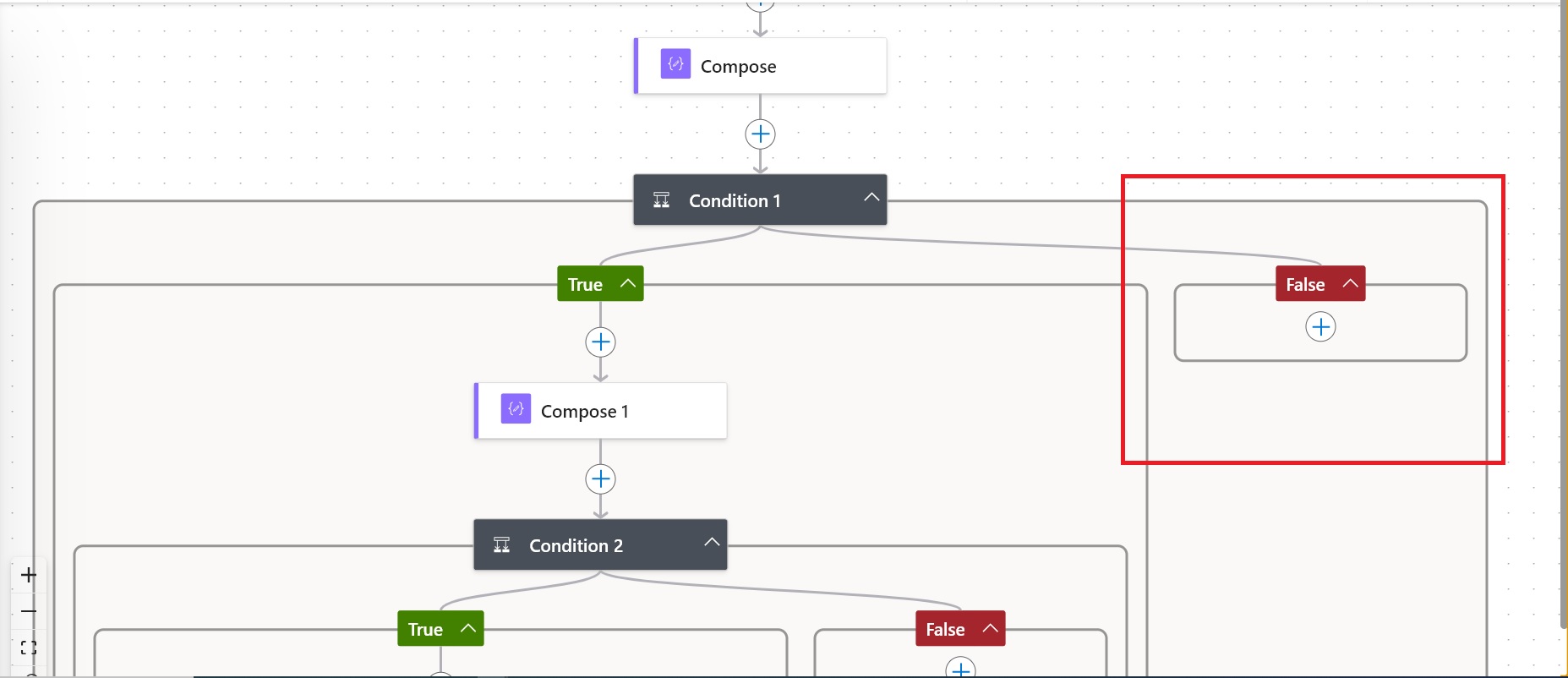Image resolution: width=1568 pixels, height=678 pixels.
Task: Collapse False branch of Condition 1
Action: pos(1350,284)
